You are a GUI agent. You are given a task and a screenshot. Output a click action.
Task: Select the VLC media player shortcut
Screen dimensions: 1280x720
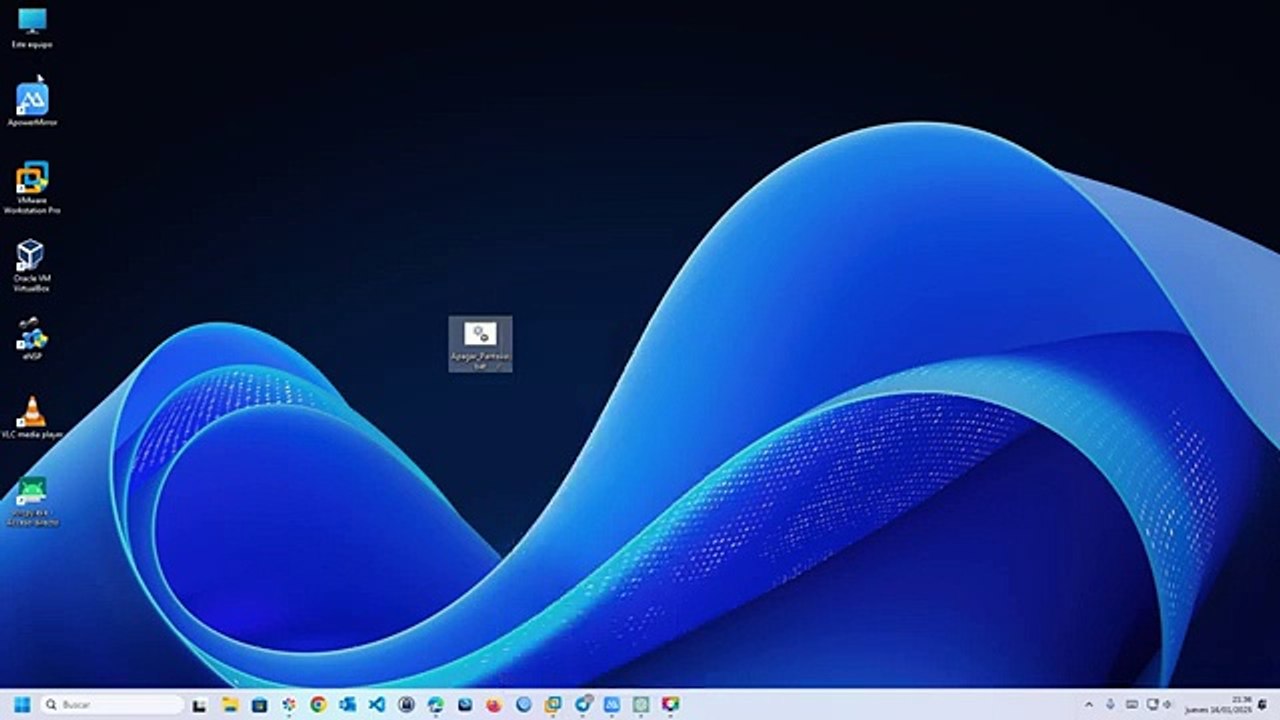[32, 417]
